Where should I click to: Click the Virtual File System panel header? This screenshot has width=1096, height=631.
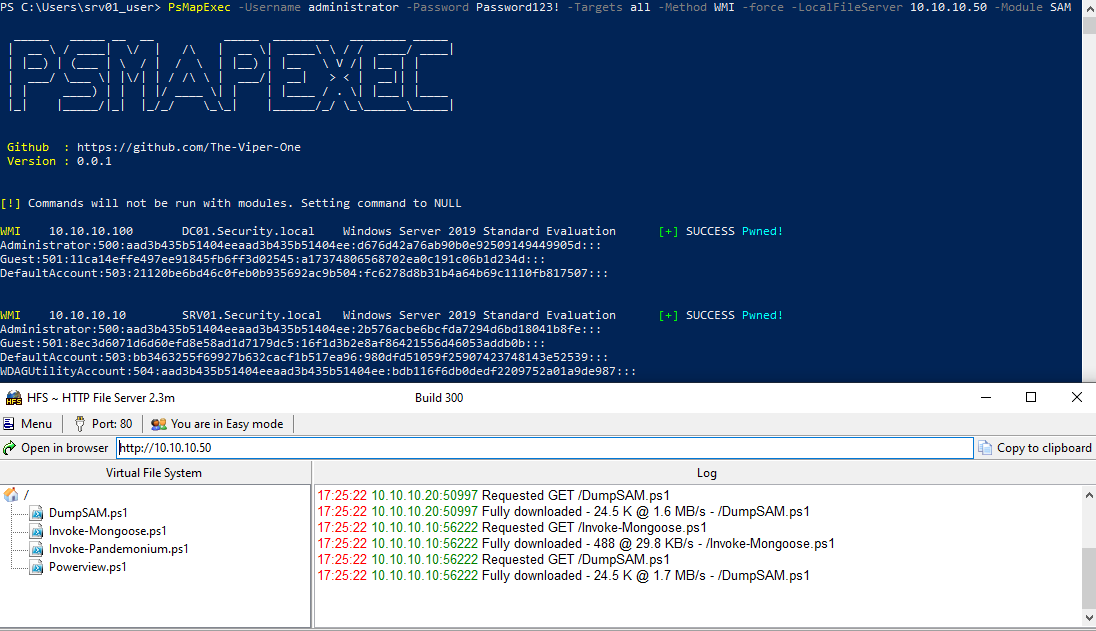point(154,473)
